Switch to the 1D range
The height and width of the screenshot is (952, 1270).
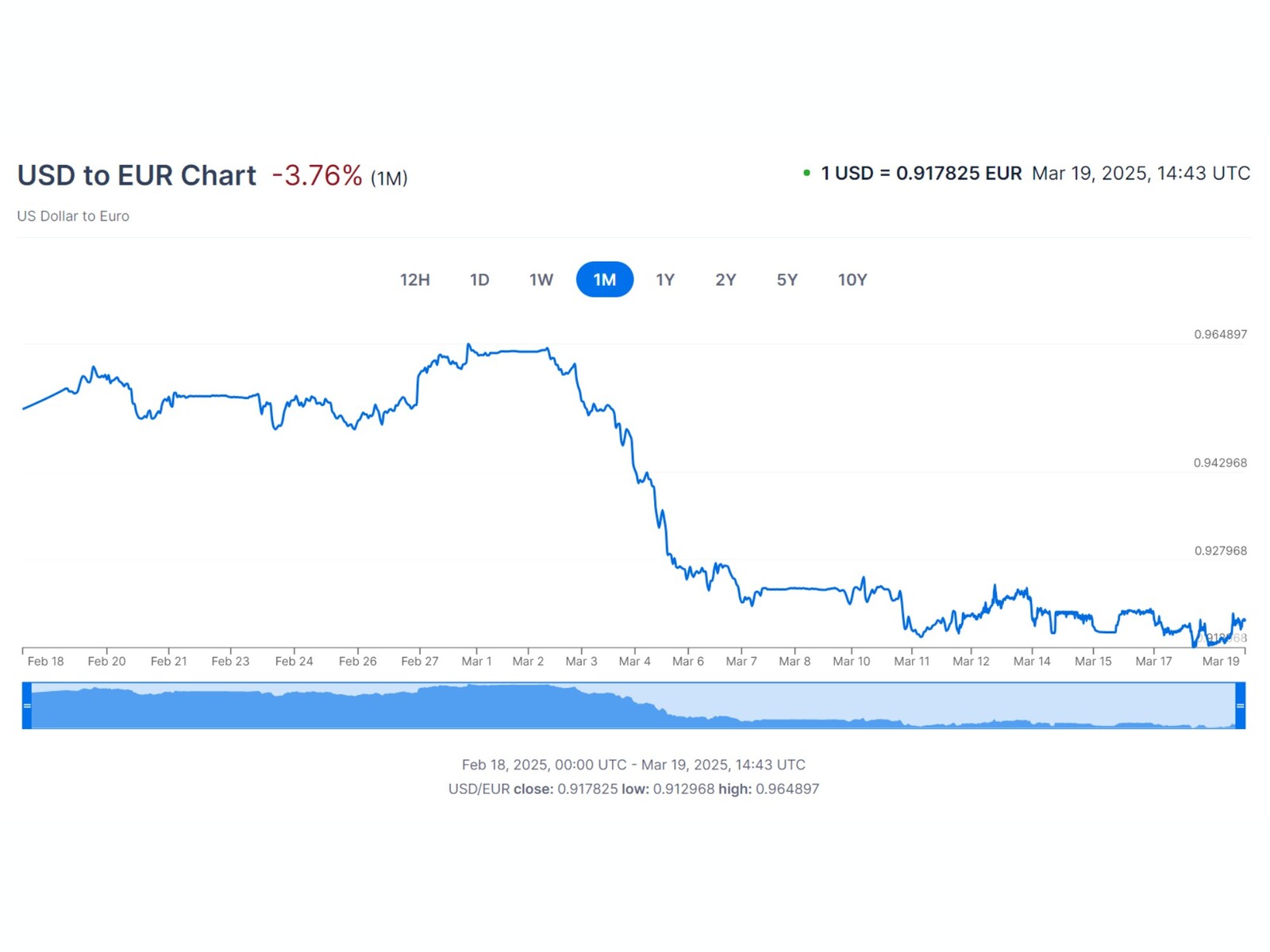click(479, 279)
